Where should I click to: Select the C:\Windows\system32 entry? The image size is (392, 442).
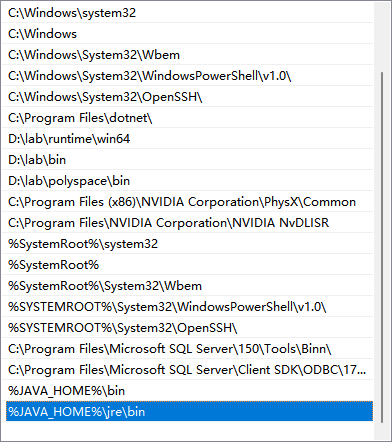(188, 13)
